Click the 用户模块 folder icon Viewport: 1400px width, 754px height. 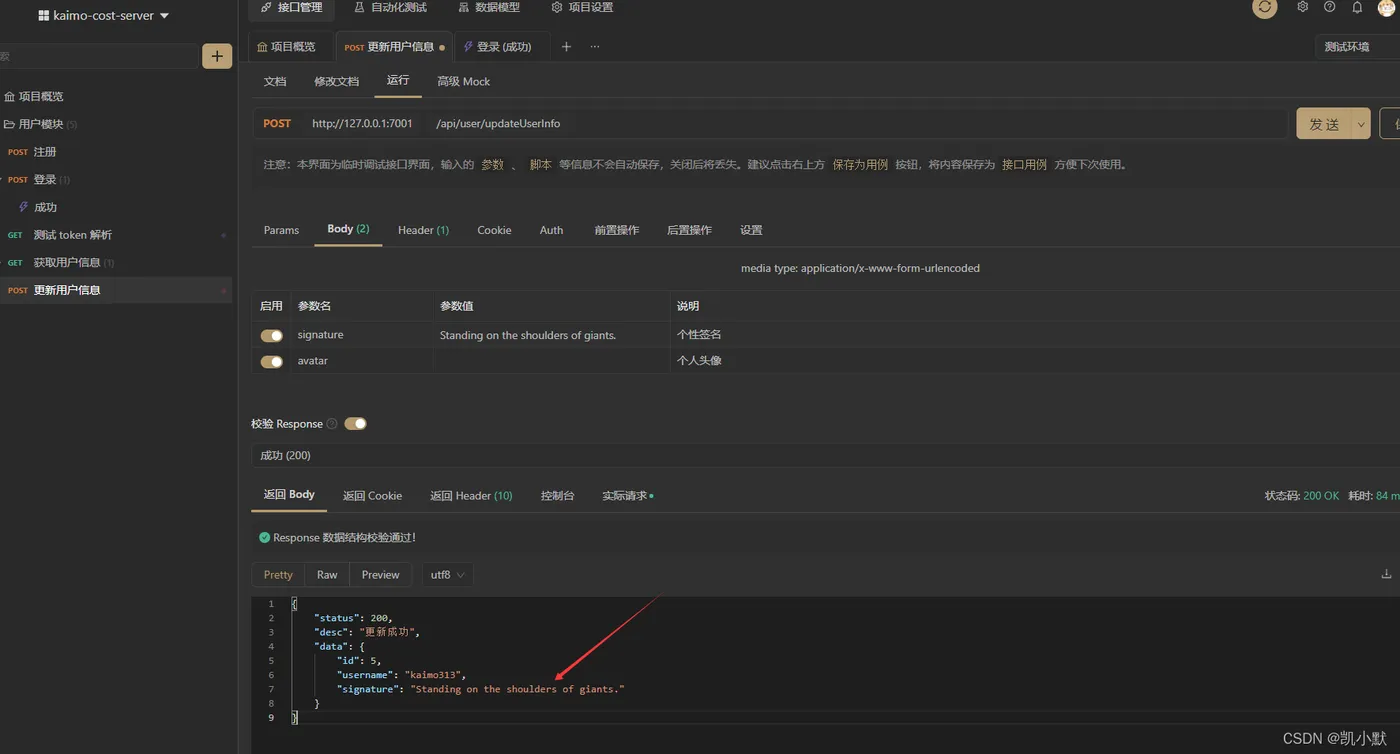[9, 124]
